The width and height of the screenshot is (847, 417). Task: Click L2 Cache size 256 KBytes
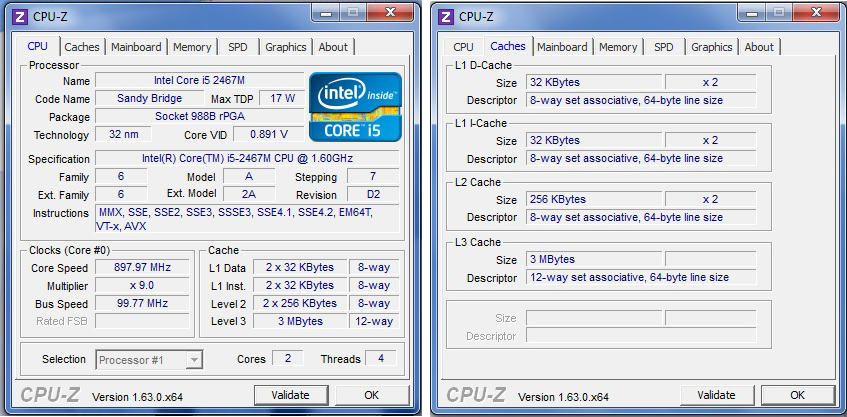click(x=594, y=199)
